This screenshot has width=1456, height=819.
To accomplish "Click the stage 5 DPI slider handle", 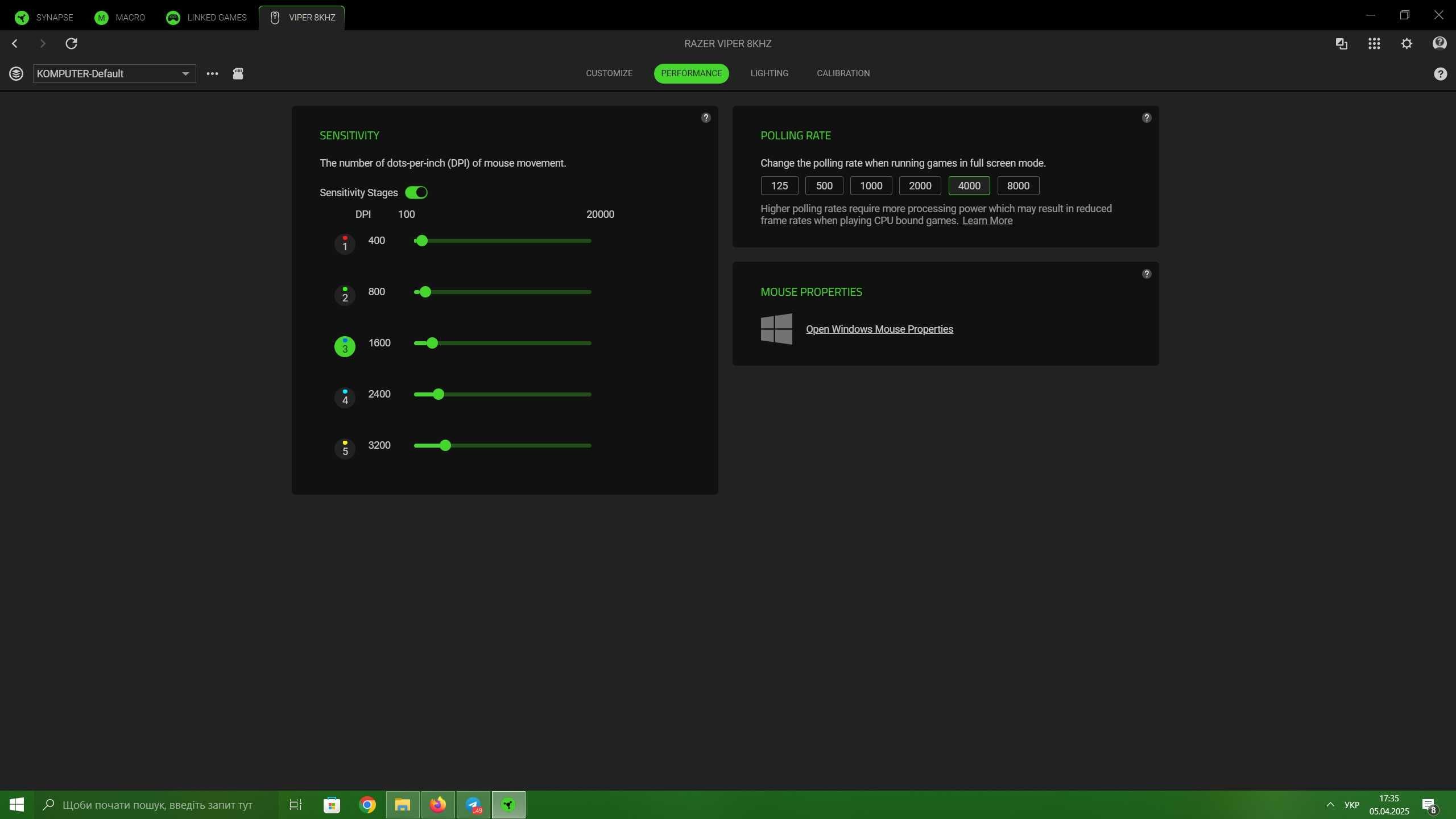I will click(445, 446).
